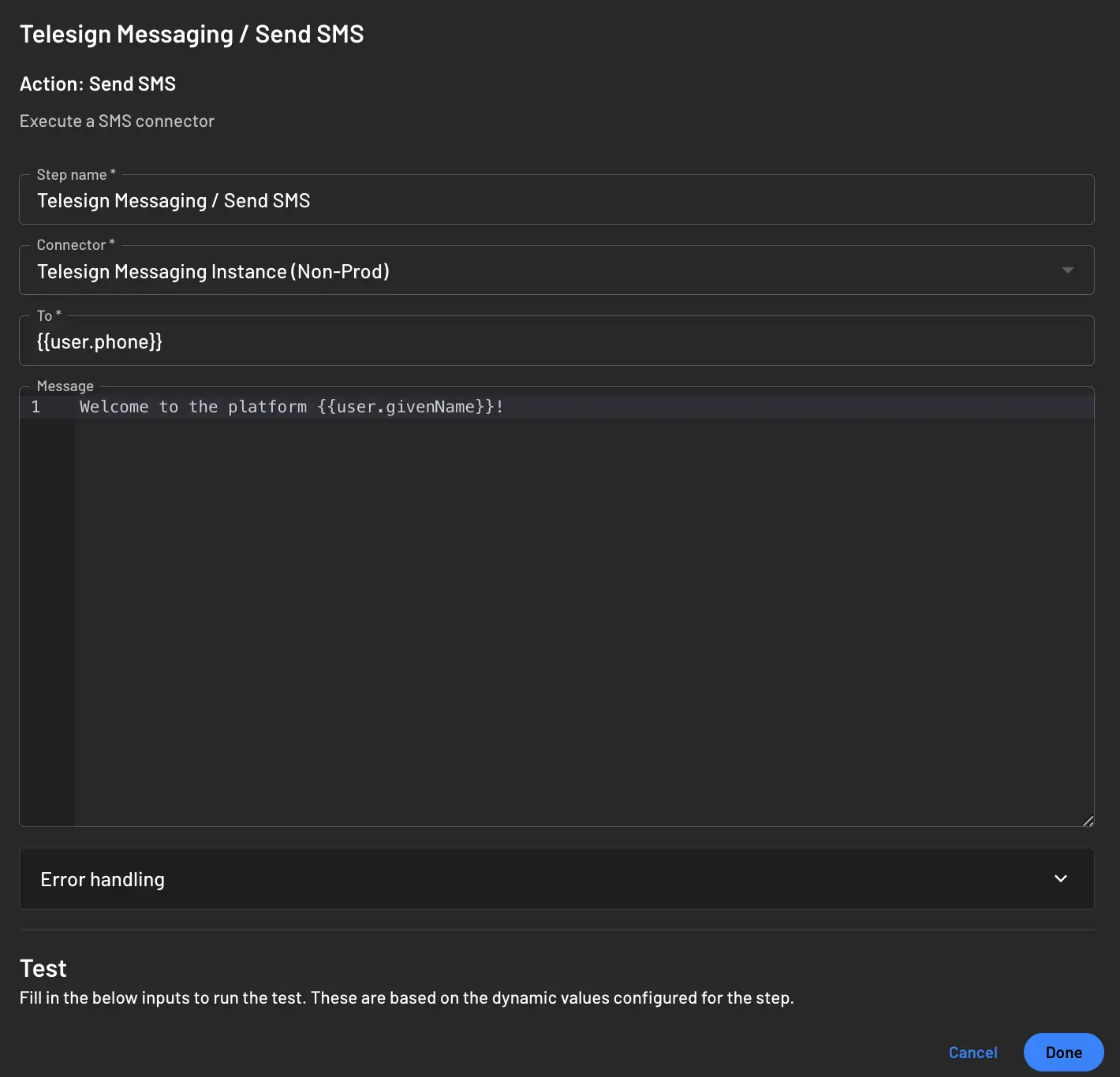Click the Telesign Messaging / Send SMS title

tap(192, 34)
